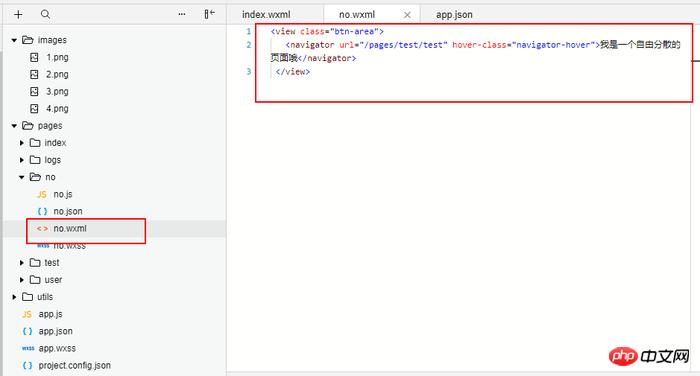
Task: Click the plus icon to add a file
Action: click(18, 14)
